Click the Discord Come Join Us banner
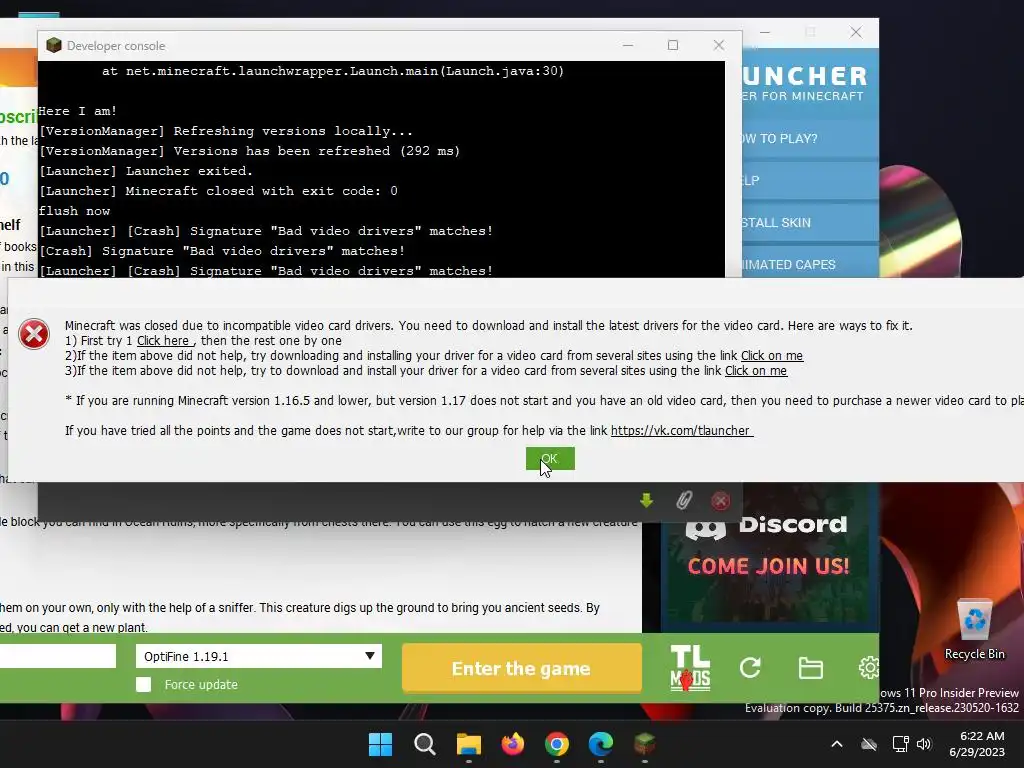The width and height of the screenshot is (1024, 768). (768, 562)
